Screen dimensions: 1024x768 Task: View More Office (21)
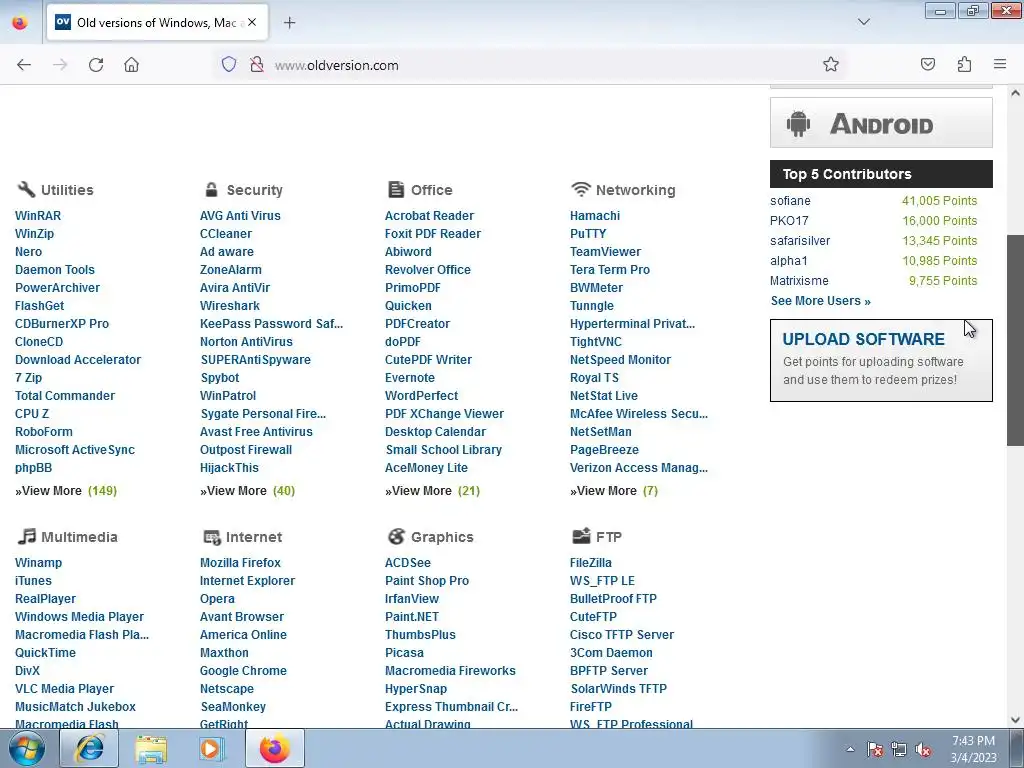click(432, 490)
